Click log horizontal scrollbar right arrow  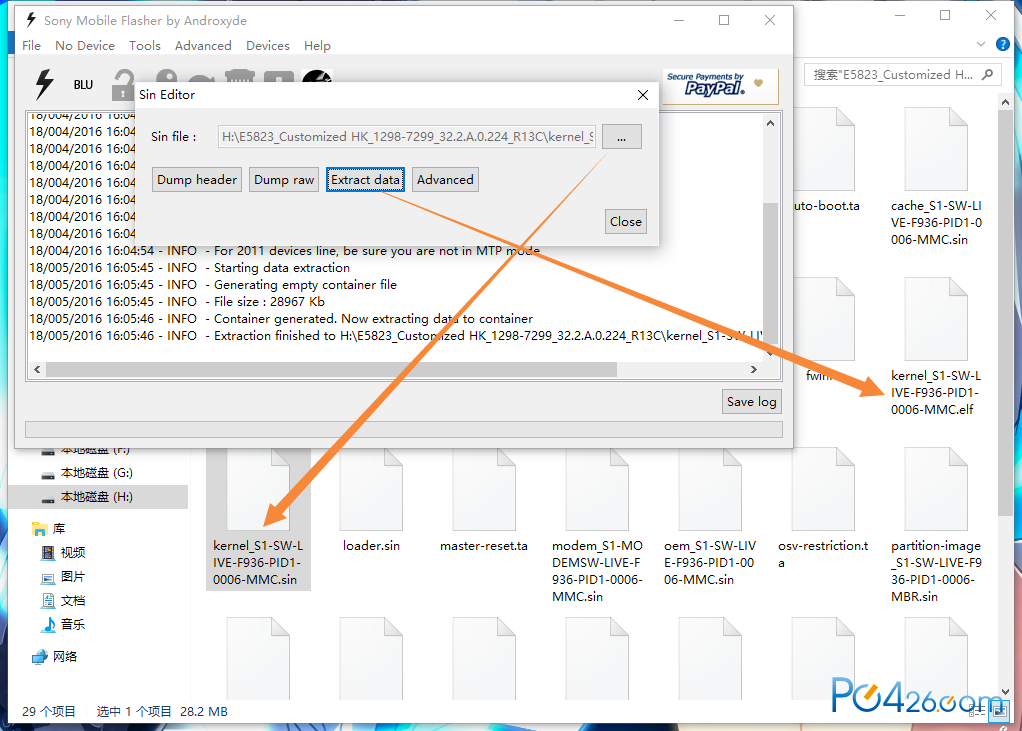click(754, 369)
